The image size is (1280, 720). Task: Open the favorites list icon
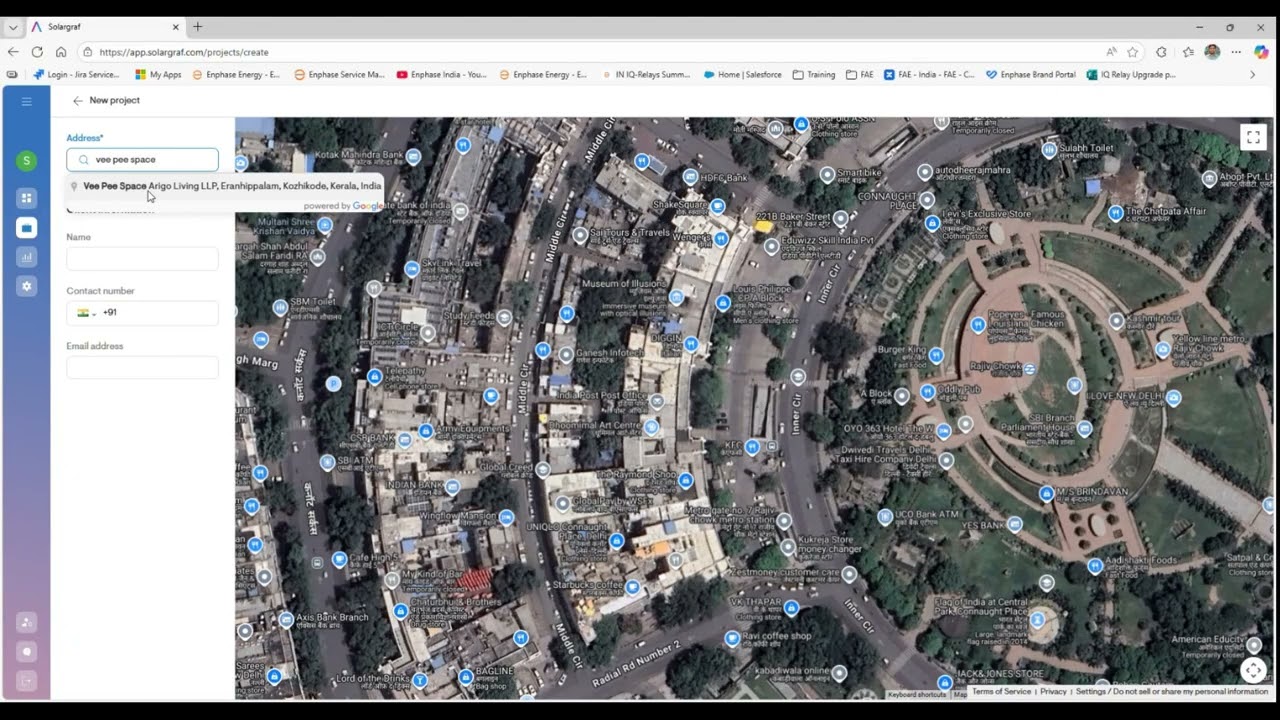coord(1188,52)
